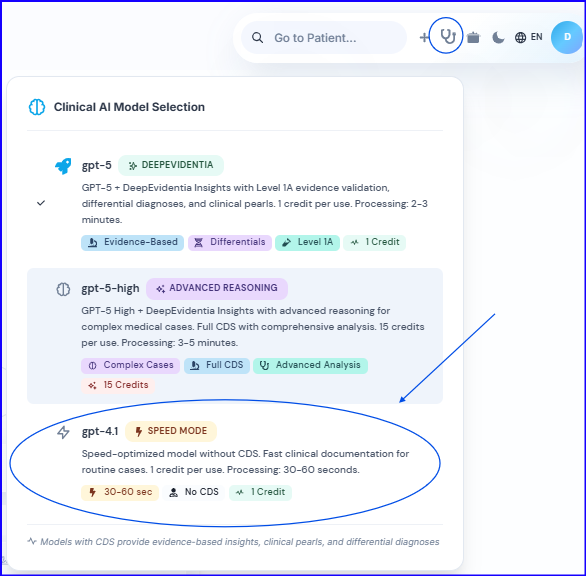
Task: Open the stethoscope AI model selector
Action: click(447, 37)
